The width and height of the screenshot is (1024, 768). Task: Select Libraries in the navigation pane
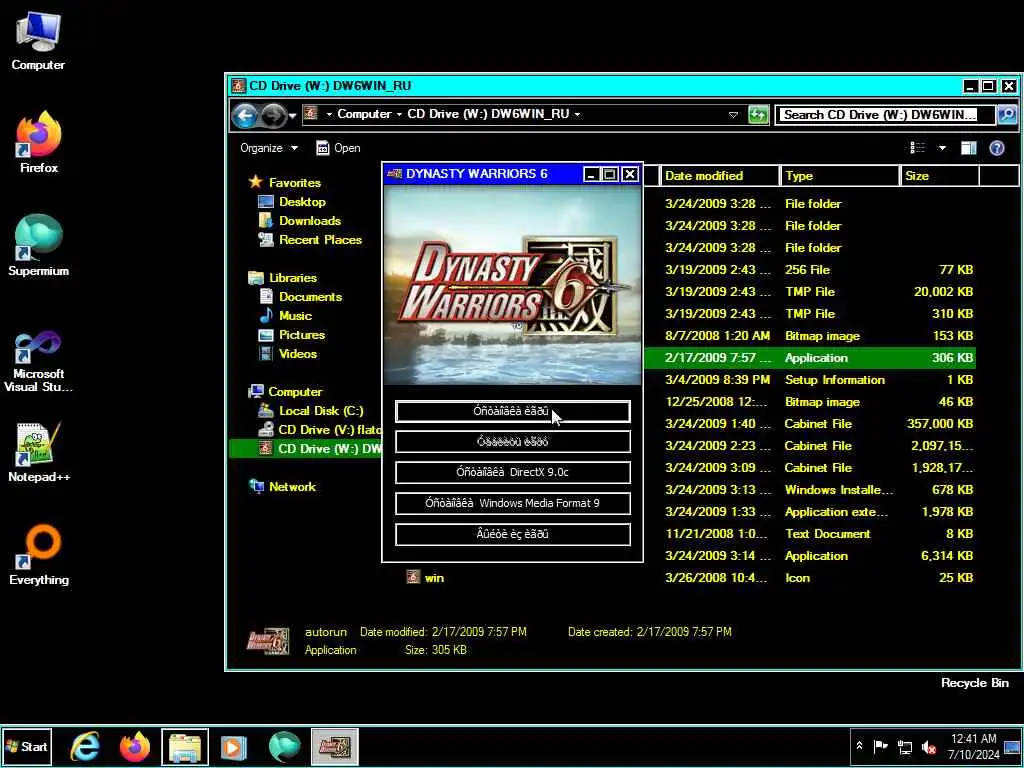click(x=293, y=278)
